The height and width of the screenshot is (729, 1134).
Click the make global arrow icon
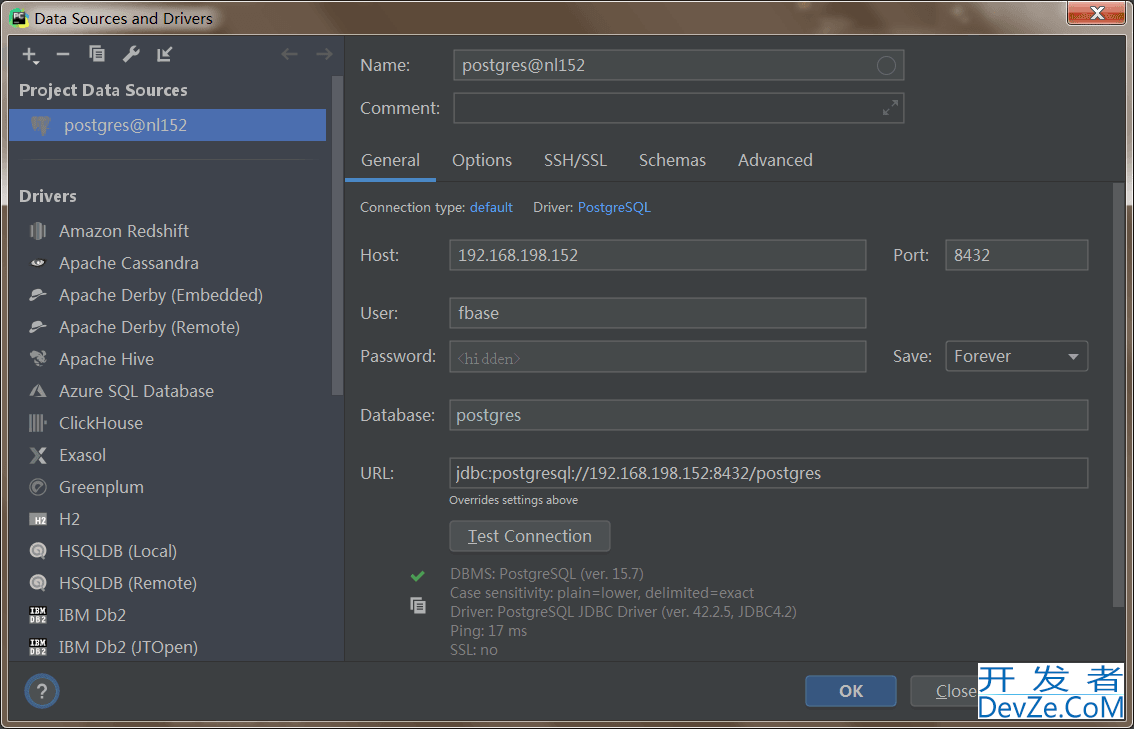click(165, 54)
